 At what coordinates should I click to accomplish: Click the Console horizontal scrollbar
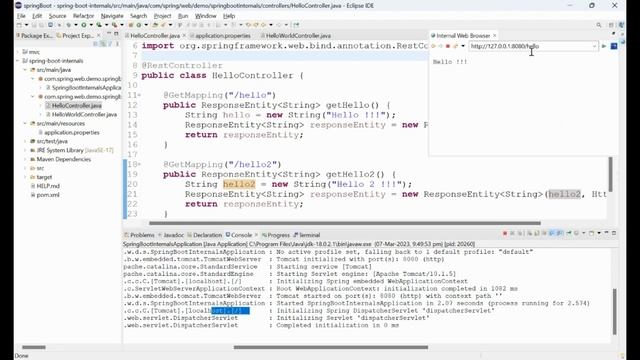331,347
